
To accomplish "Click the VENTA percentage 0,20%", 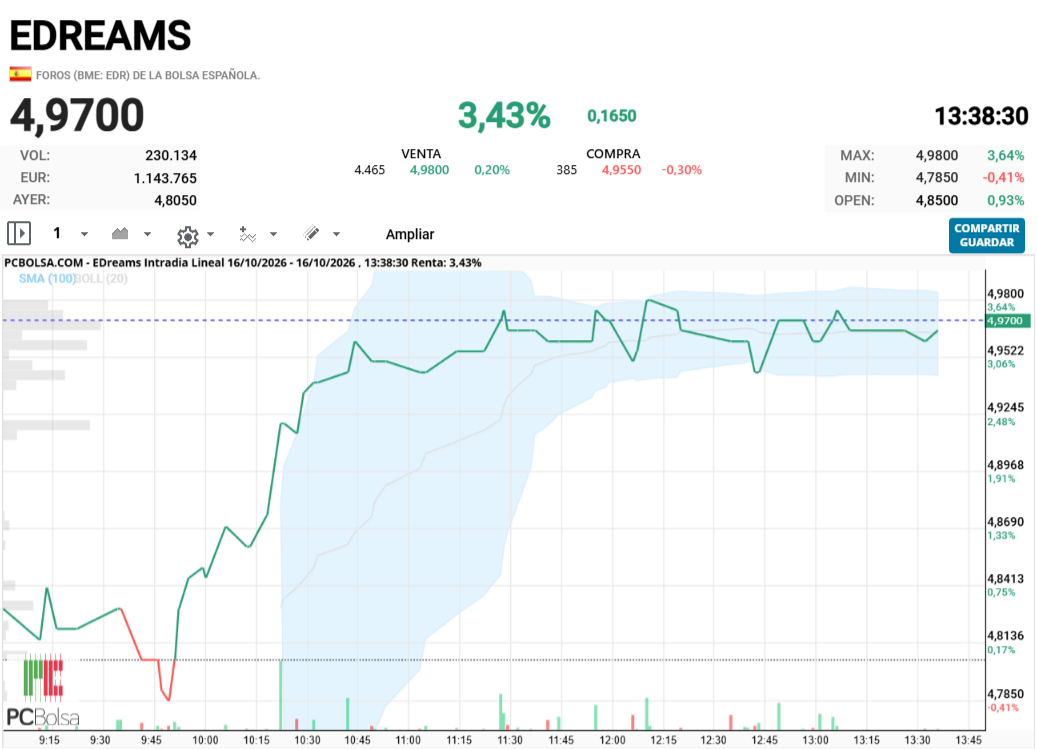I will [492, 170].
